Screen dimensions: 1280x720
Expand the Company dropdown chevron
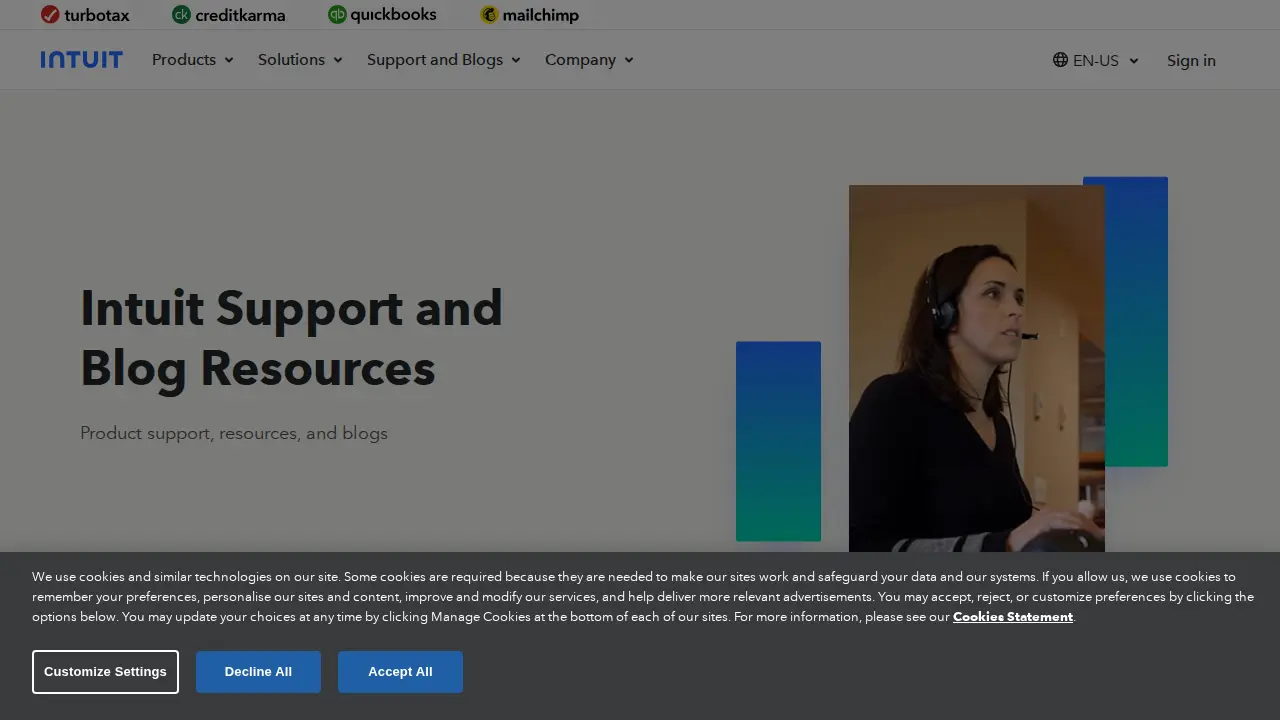(x=629, y=60)
